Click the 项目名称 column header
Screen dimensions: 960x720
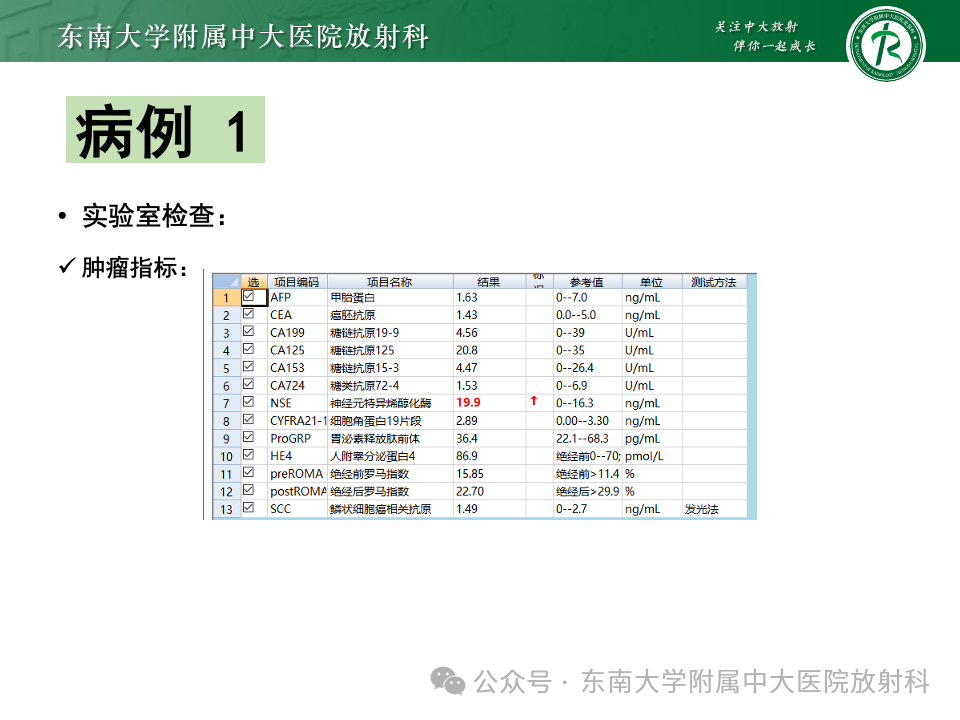(x=390, y=282)
